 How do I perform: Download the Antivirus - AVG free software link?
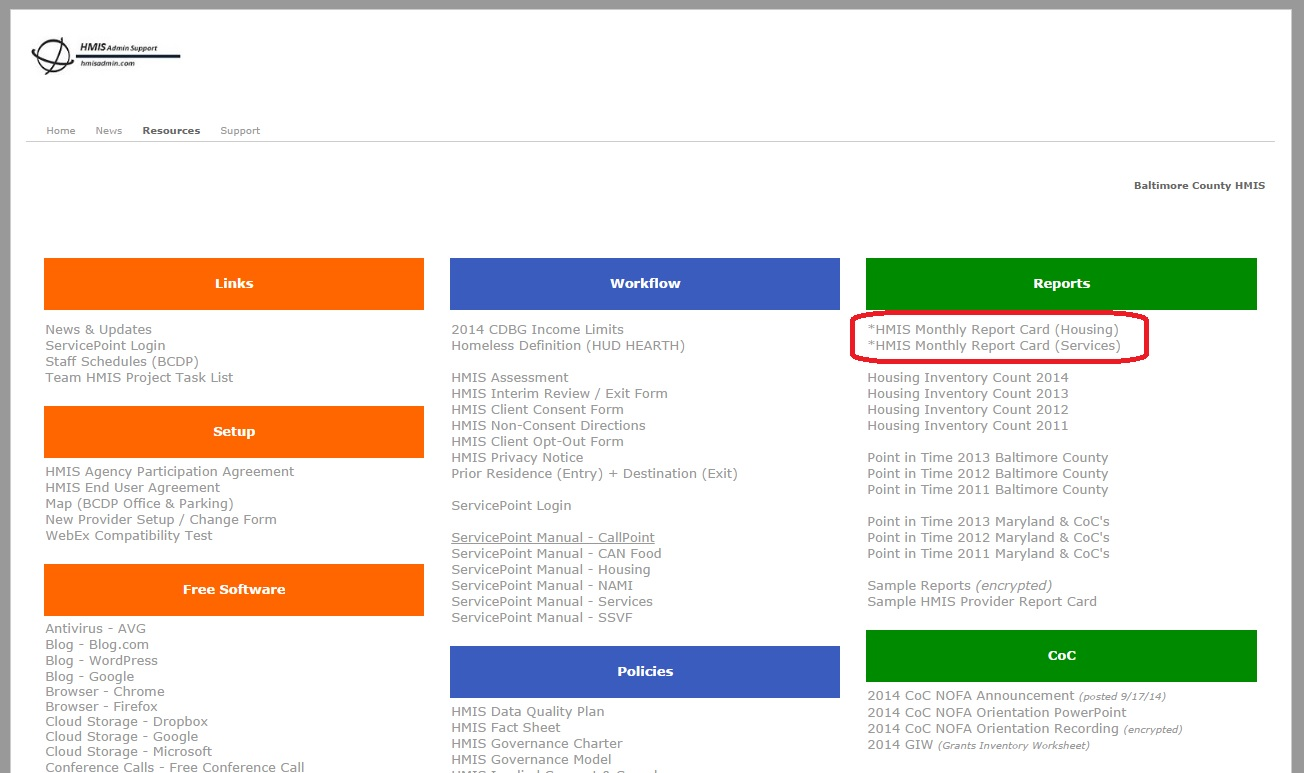click(95, 627)
